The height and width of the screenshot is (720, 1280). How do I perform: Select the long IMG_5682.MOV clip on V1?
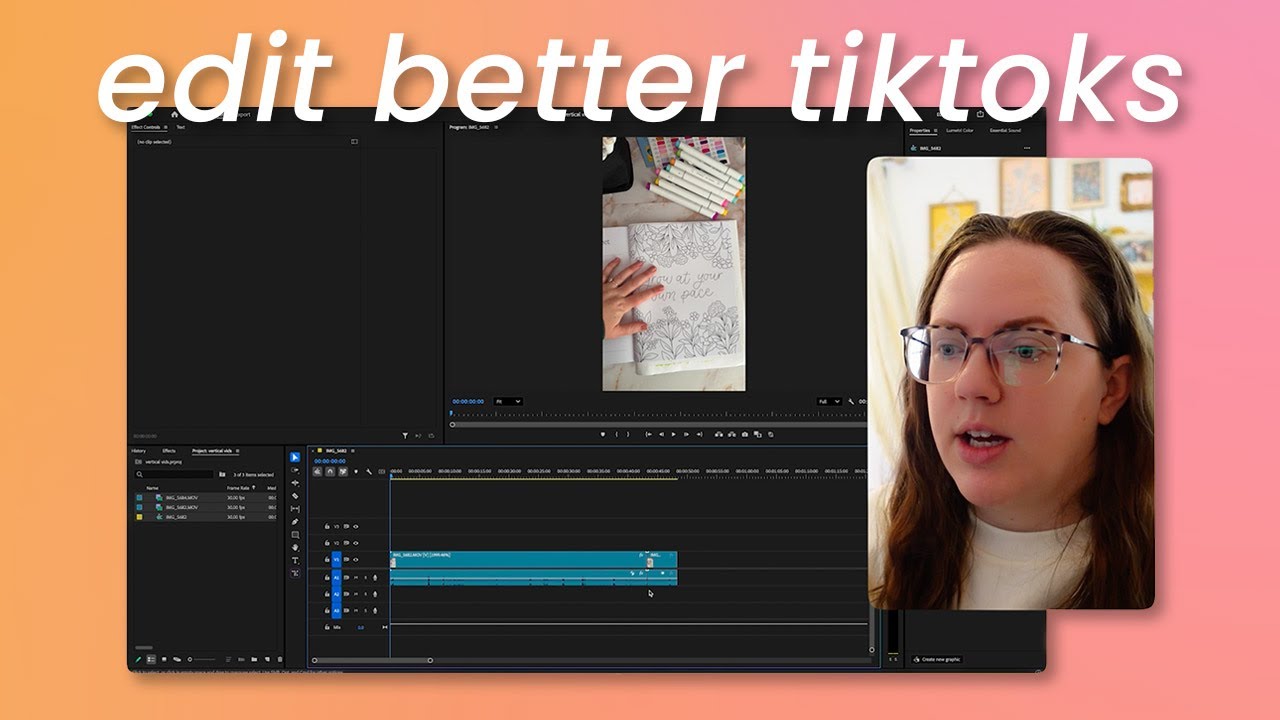518,560
